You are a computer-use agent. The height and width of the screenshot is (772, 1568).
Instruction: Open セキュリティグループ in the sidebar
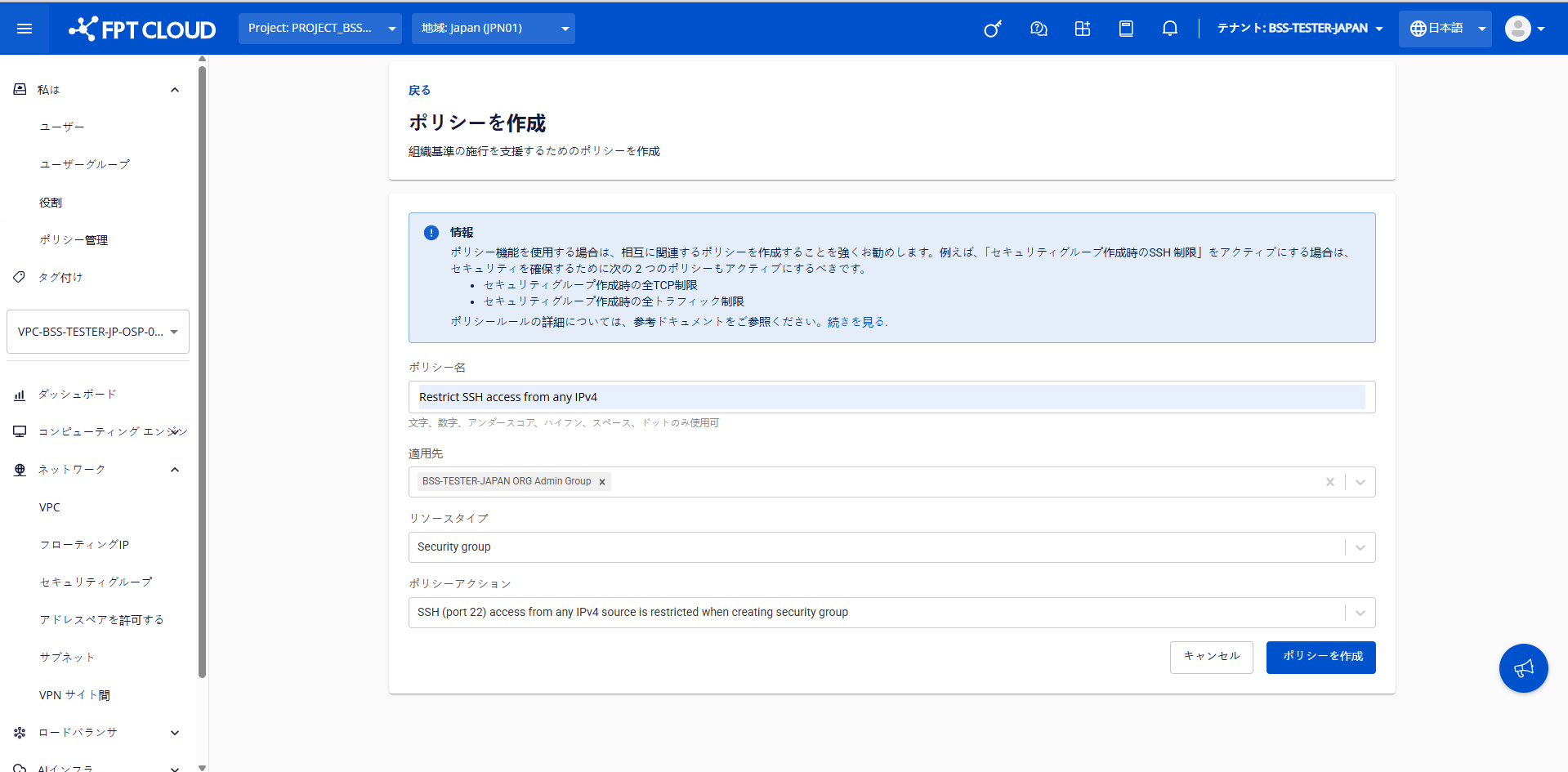[96, 582]
